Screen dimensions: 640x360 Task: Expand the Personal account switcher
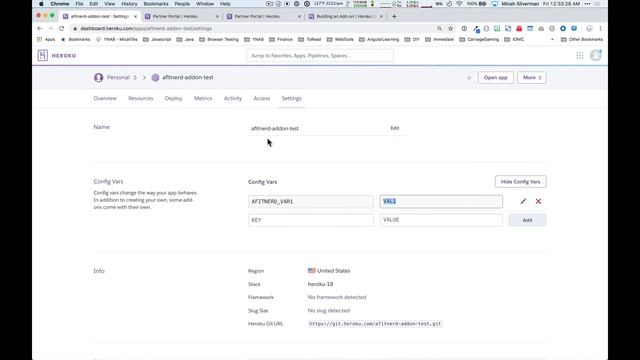click(135, 78)
